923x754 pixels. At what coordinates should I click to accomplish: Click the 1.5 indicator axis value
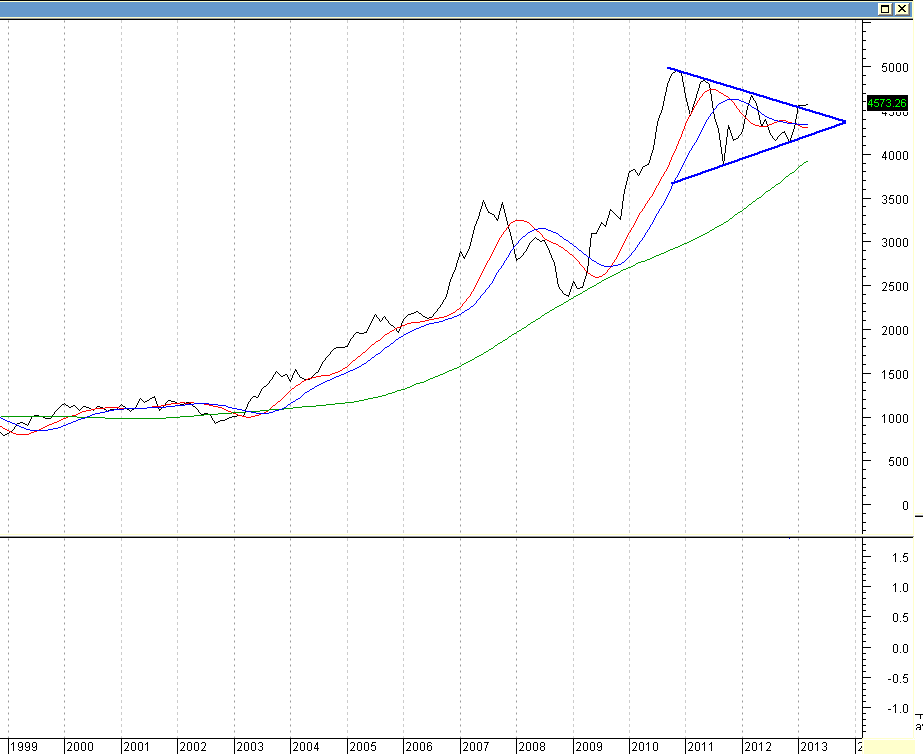900,557
